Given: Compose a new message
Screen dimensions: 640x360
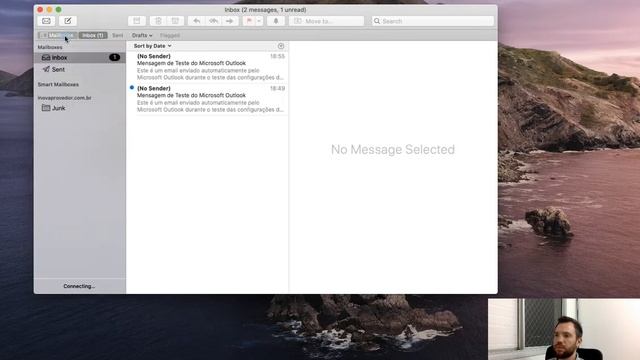Looking at the screenshot, I should click(68, 21).
